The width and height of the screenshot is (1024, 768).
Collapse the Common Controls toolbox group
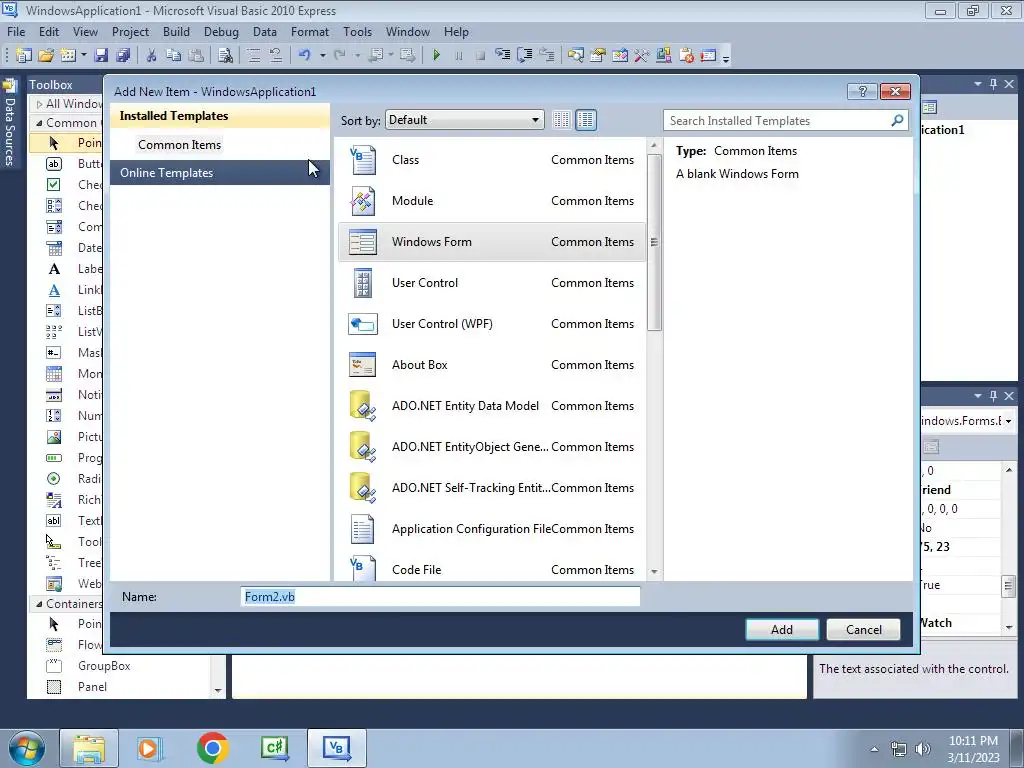[39, 123]
